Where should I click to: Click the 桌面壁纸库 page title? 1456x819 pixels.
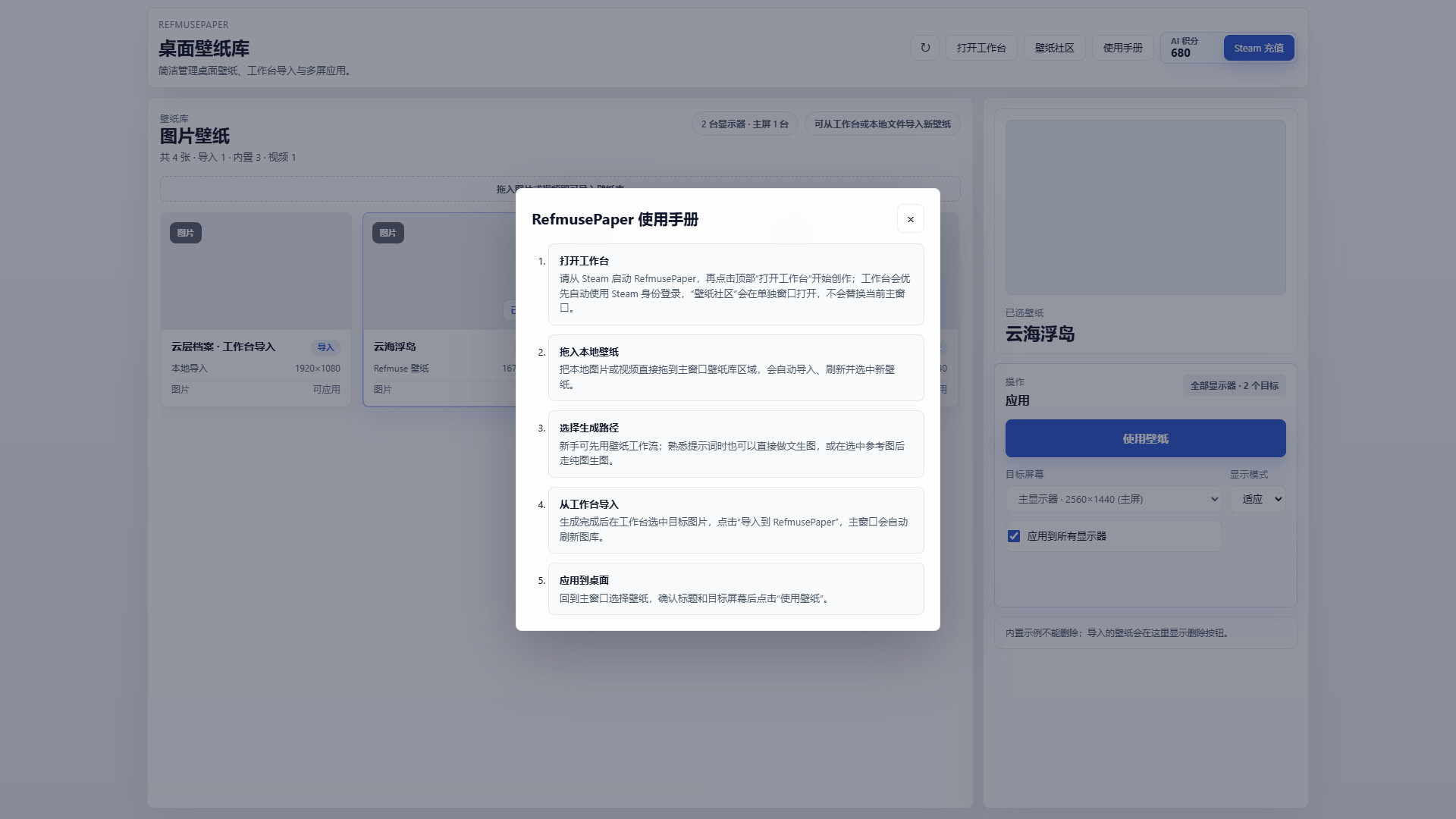(x=203, y=49)
